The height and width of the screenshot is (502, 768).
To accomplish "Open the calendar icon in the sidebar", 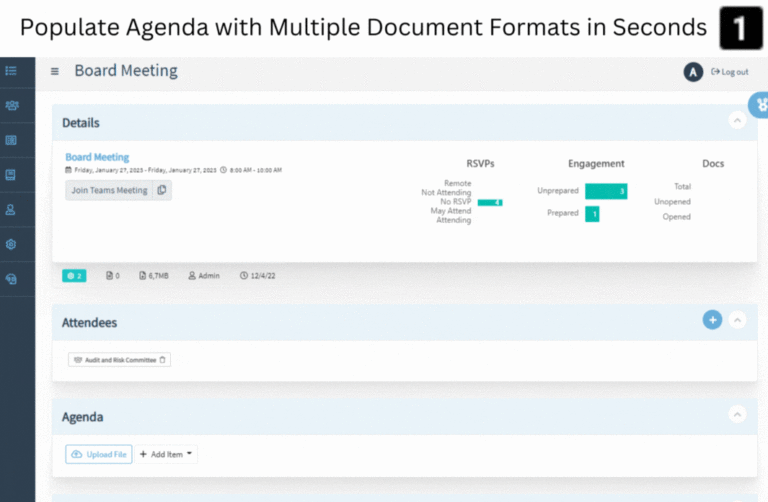I will (x=11, y=141).
